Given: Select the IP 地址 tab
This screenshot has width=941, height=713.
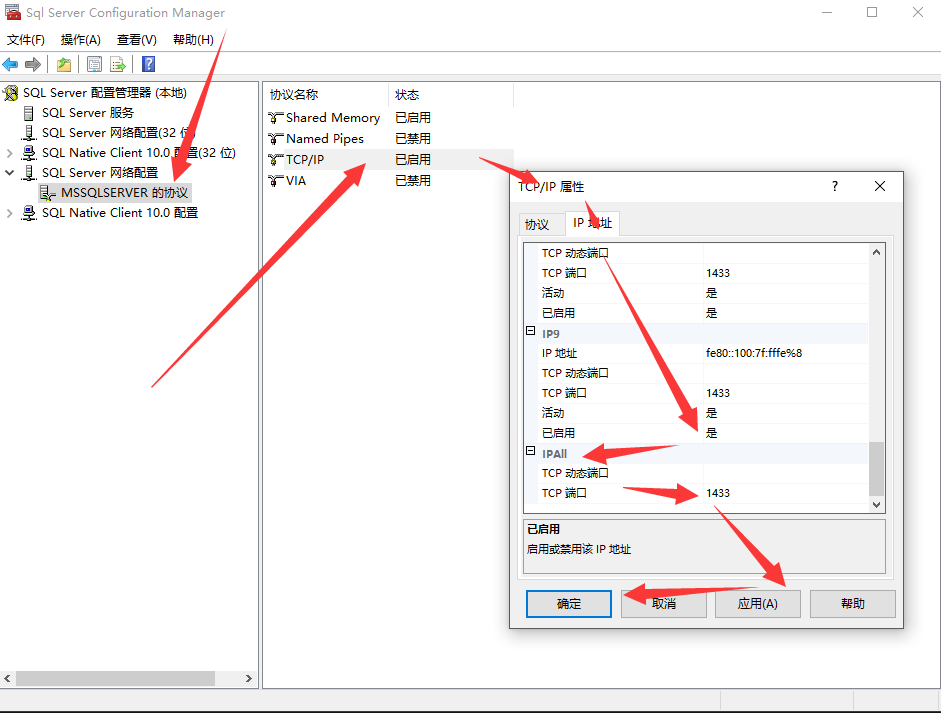Looking at the screenshot, I should [592, 223].
